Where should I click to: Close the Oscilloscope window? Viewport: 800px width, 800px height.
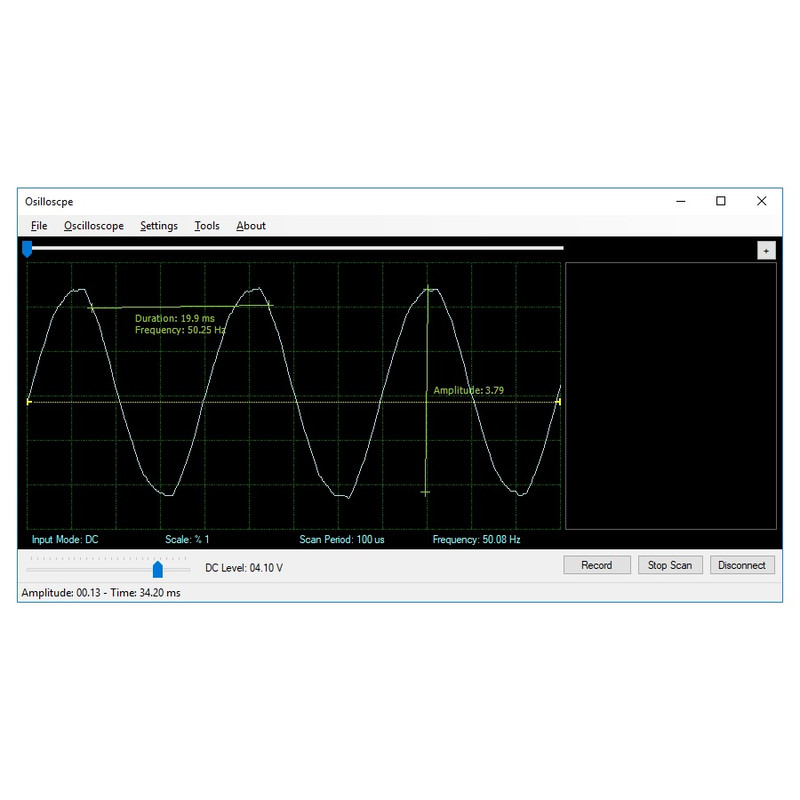coord(762,201)
